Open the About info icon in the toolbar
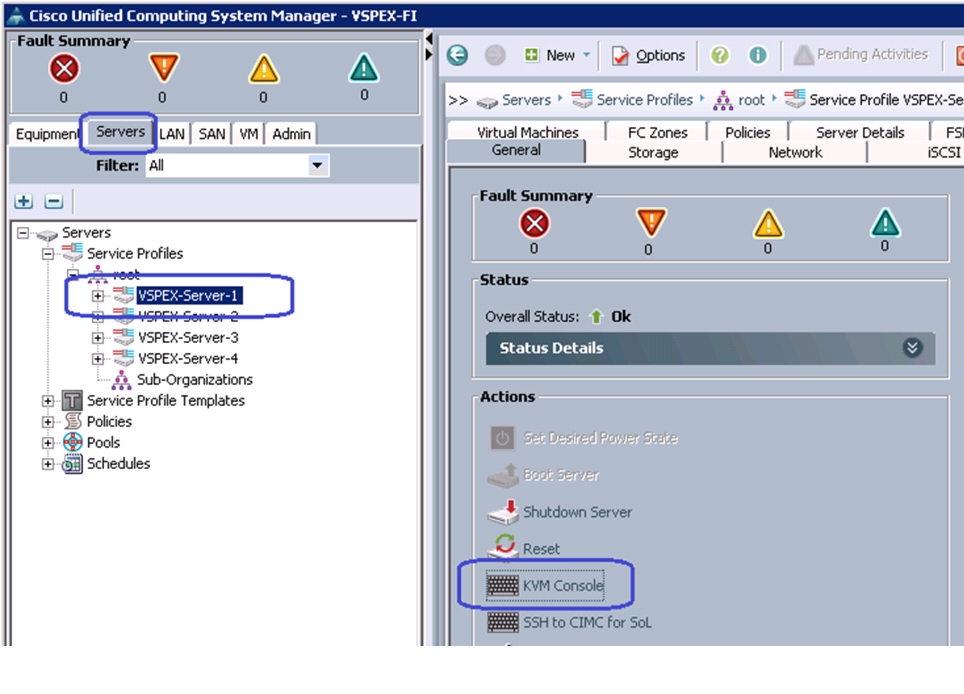 (x=757, y=55)
